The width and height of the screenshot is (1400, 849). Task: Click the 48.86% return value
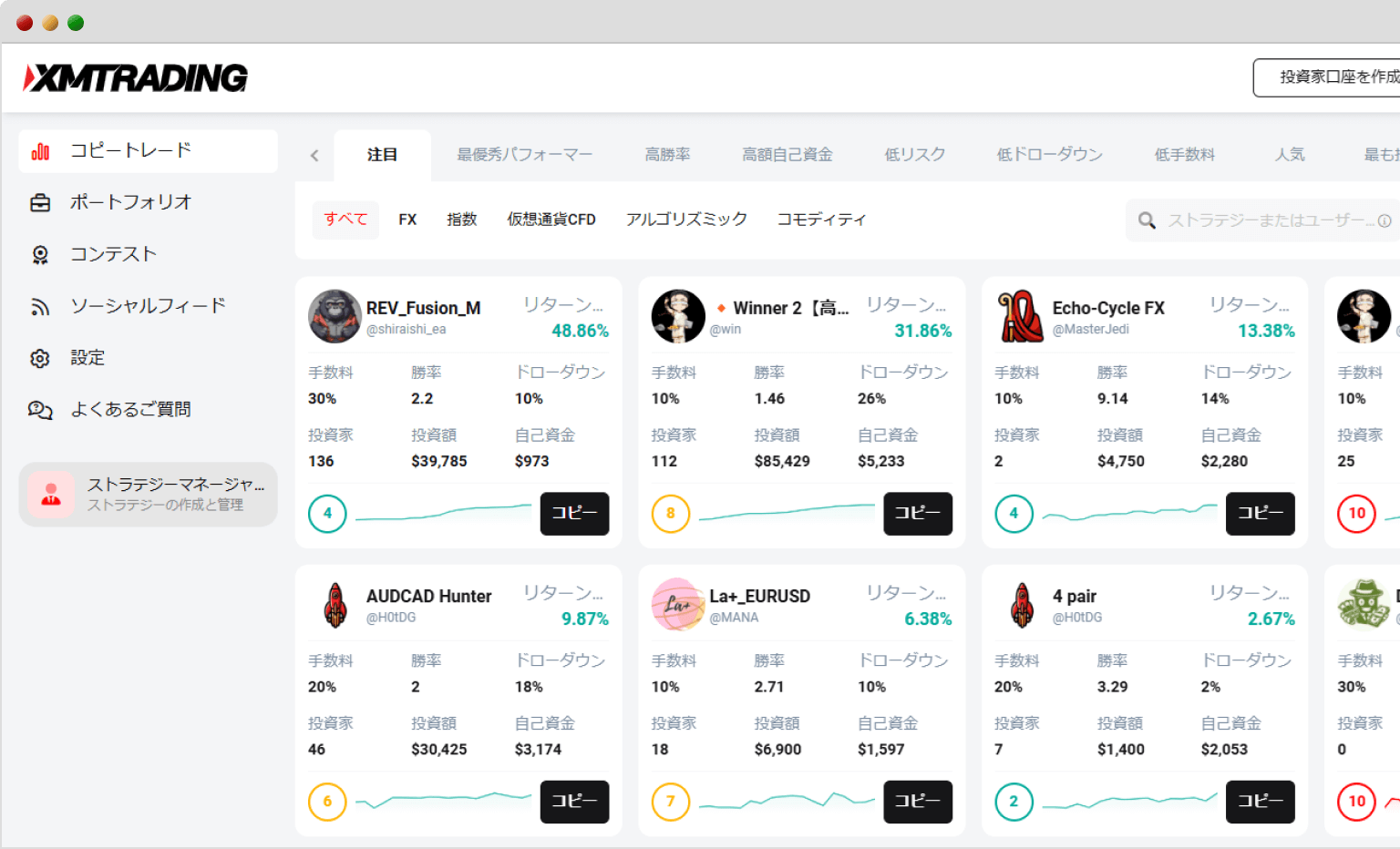pos(580,332)
